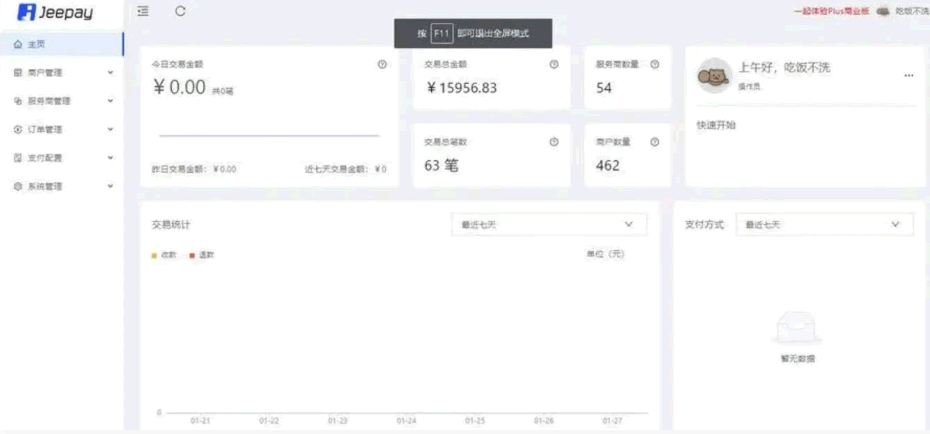Click the info icon beside 商户数量
This screenshot has height=434, width=930.
click(655, 142)
